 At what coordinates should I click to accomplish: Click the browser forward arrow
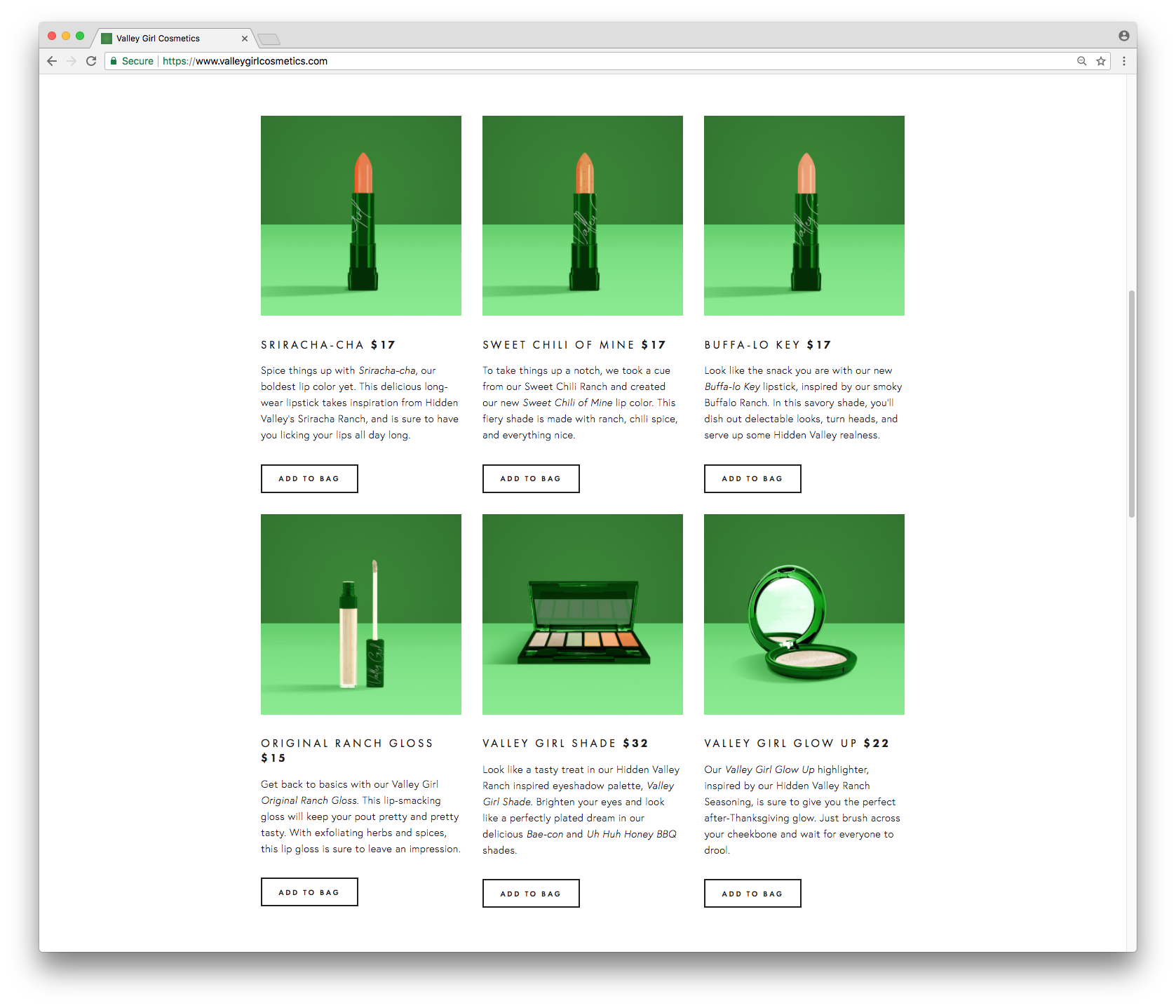pyautogui.click(x=72, y=61)
